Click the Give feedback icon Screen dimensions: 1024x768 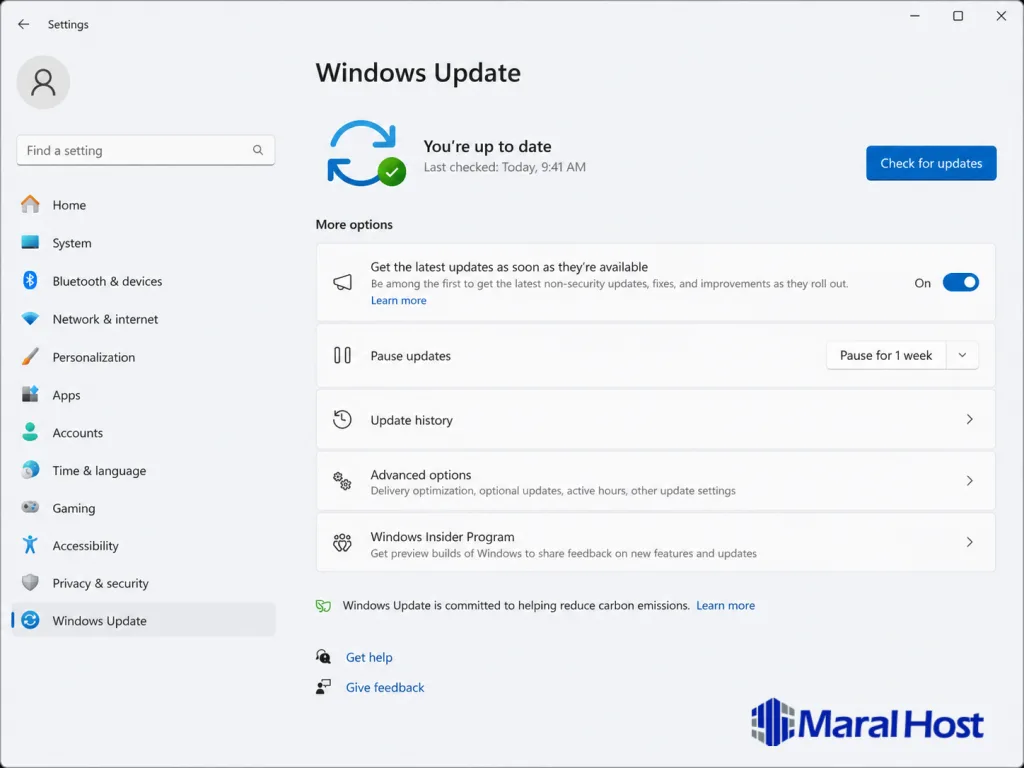coord(323,686)
